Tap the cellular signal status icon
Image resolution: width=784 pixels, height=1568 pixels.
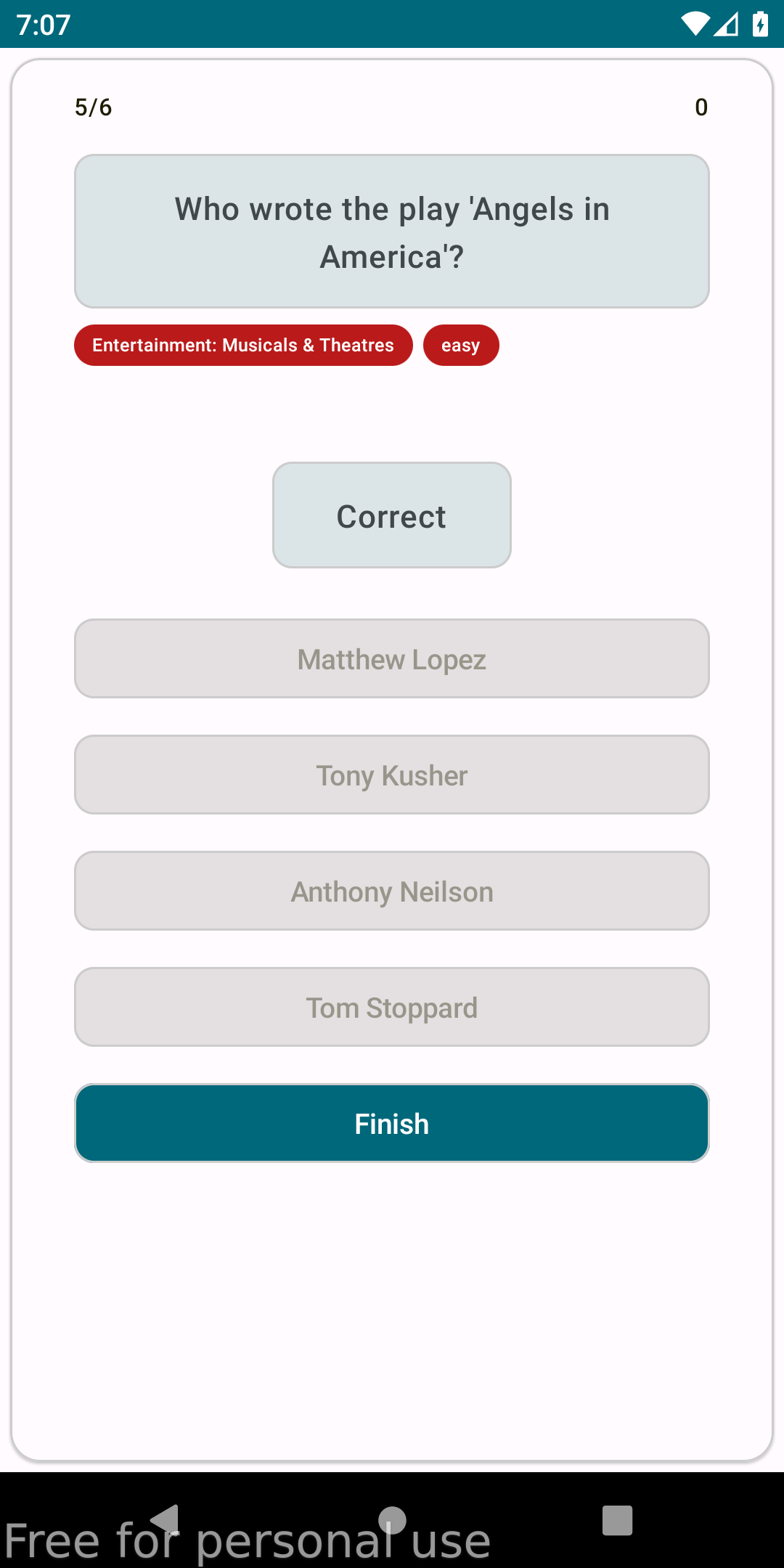727,25
